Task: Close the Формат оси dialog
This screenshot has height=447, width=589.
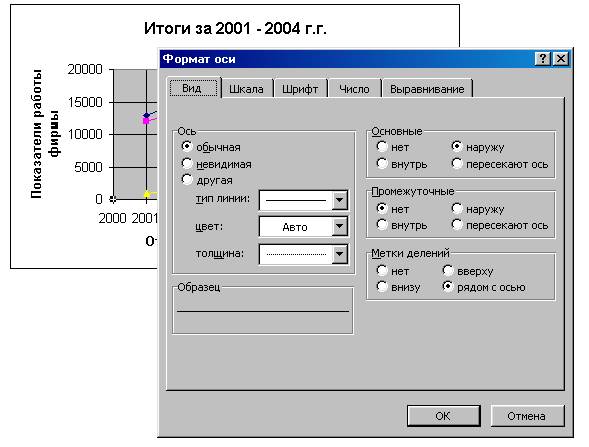Action: point(561,59)
